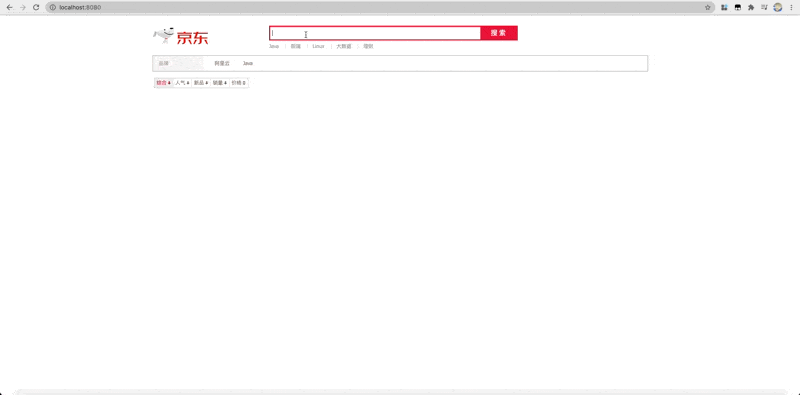Open the 前端 hot keyword link

coord(295,46)
